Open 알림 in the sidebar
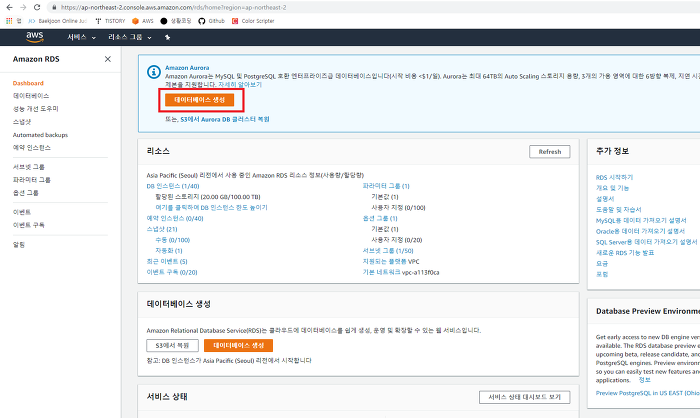Viewport: 700px width, 418px height. point(19,245)
